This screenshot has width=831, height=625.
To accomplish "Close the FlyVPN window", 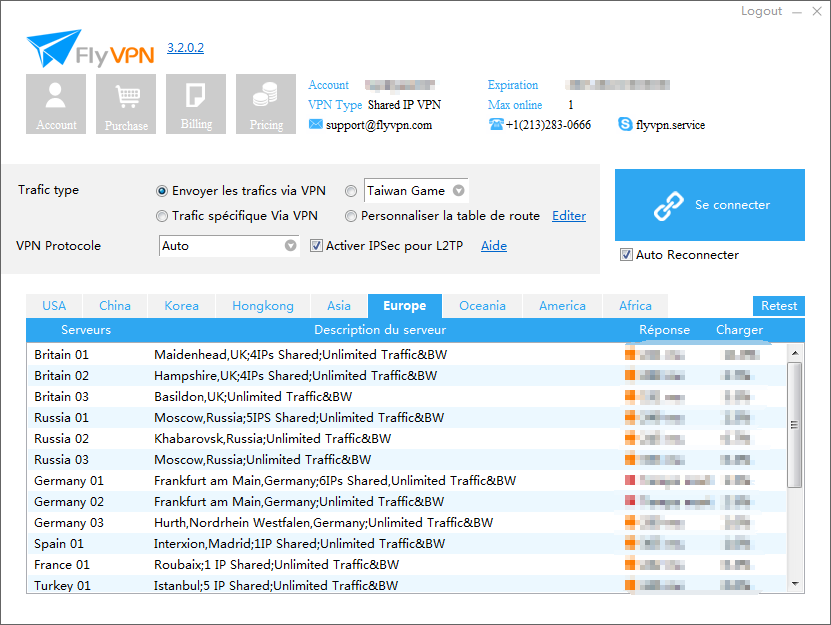I will tap(817, 11).
